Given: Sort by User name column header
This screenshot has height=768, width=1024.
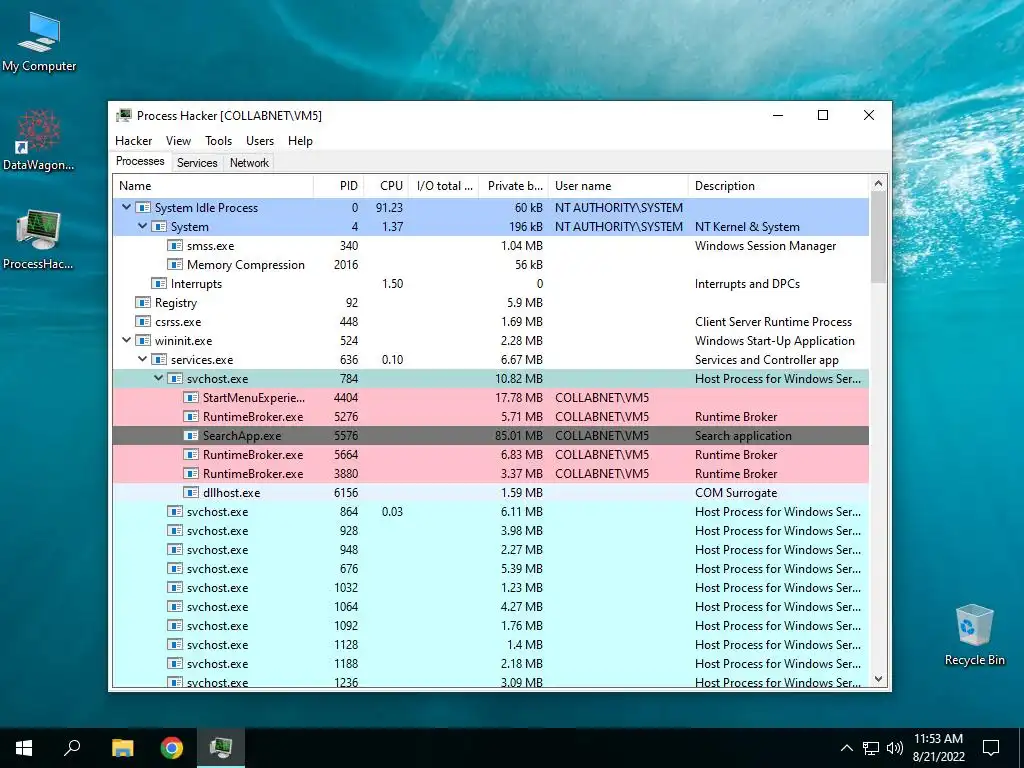Looking at the screenshot, I should 618,185.
